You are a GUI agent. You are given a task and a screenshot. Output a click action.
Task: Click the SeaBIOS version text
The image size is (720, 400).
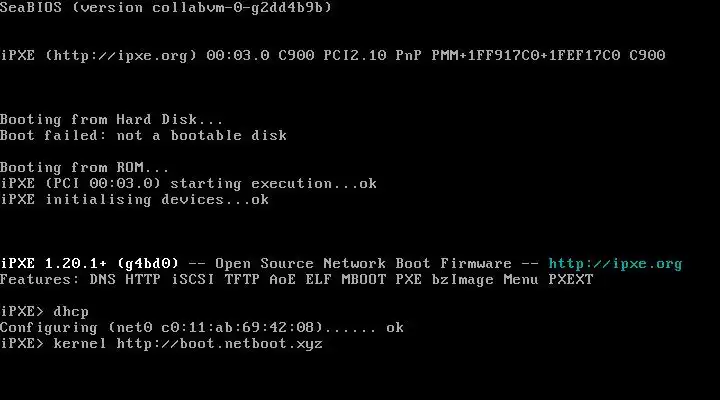tap(165, 8)
